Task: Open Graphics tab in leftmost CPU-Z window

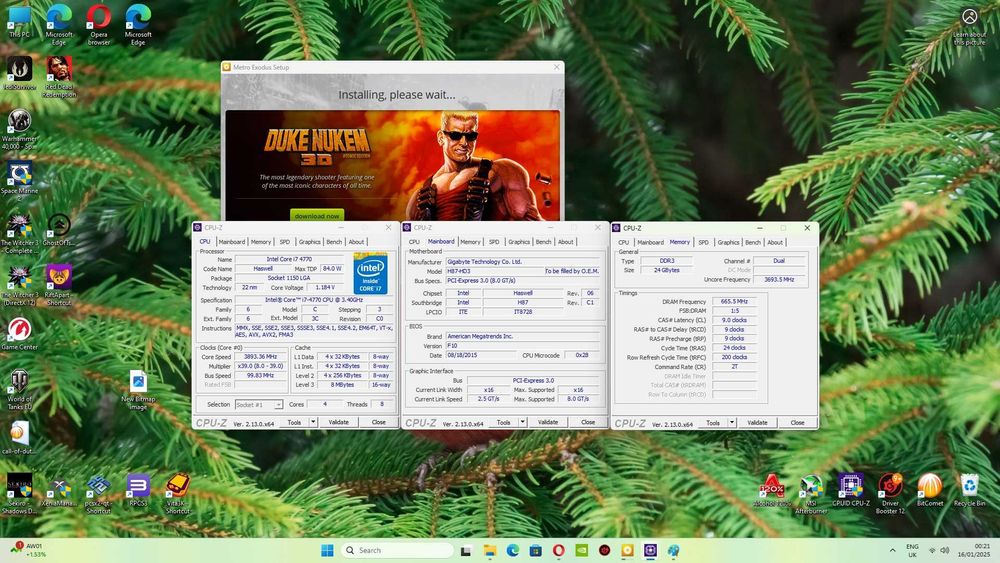Action: [x=309, y=242]
